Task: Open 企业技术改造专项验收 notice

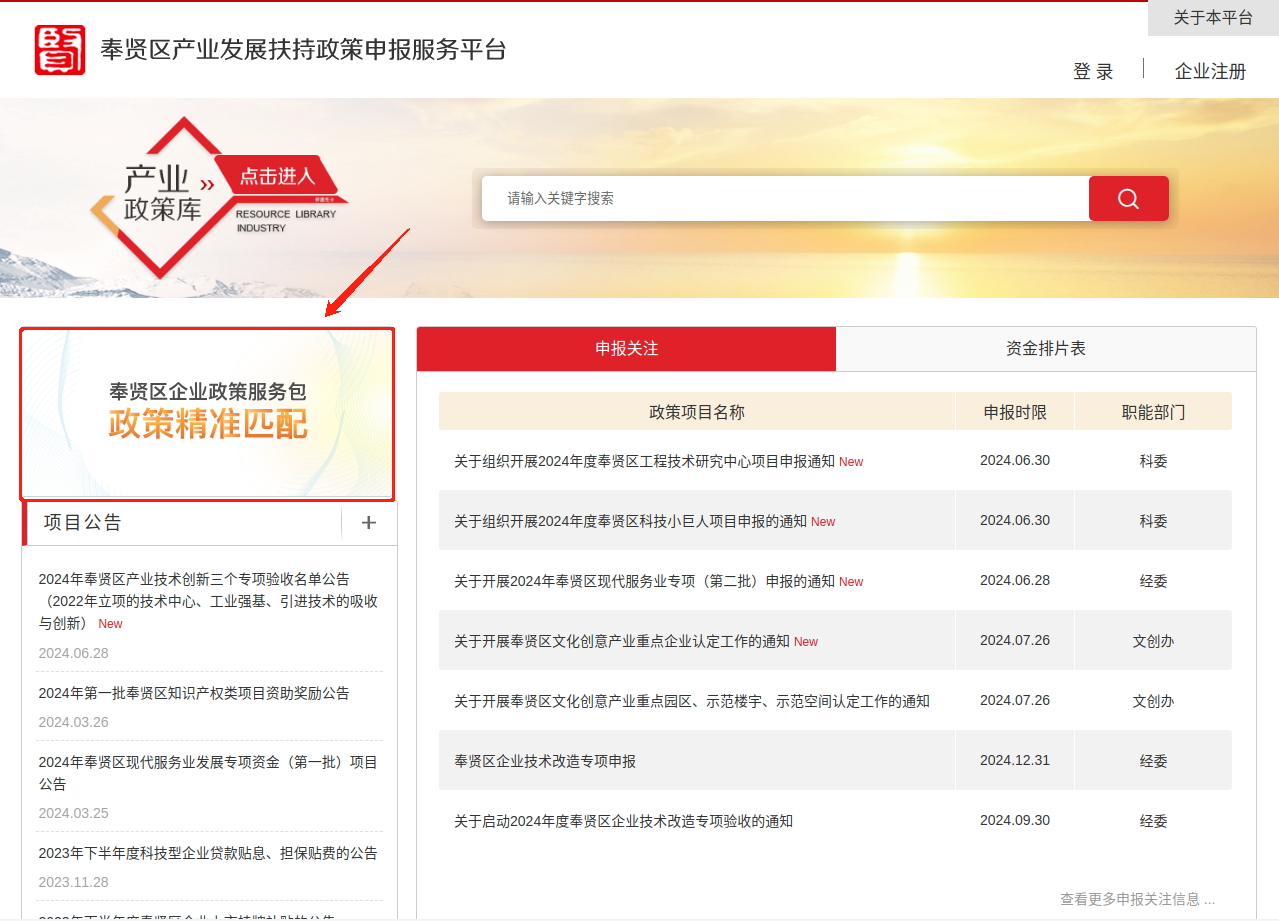Action: [623, 821]
